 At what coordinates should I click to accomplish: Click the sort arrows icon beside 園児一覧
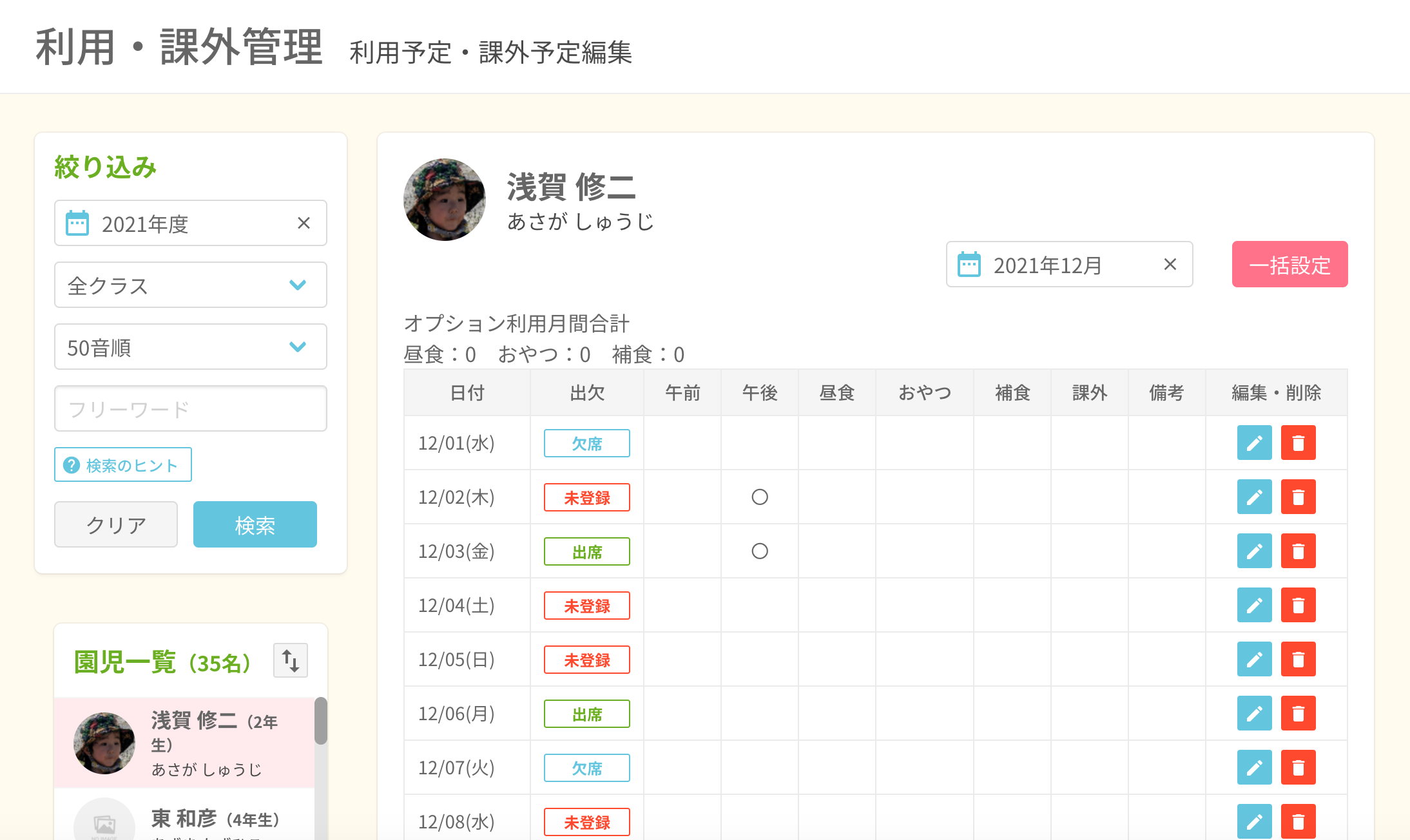pos(291,660)
